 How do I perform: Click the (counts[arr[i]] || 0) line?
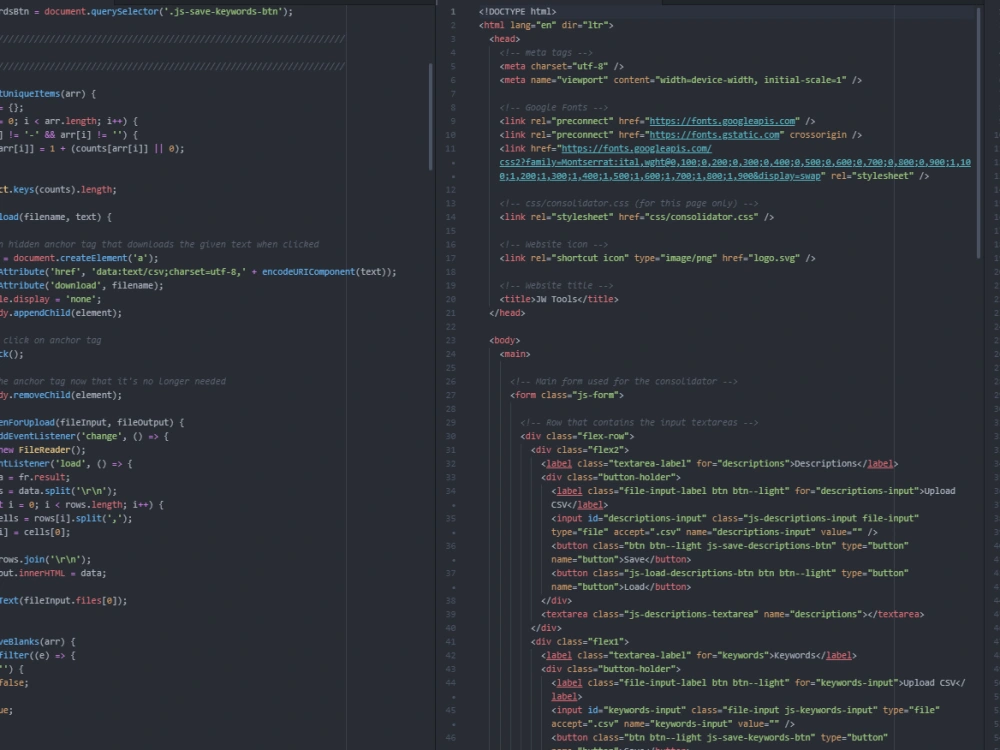[x=92, y=149]
